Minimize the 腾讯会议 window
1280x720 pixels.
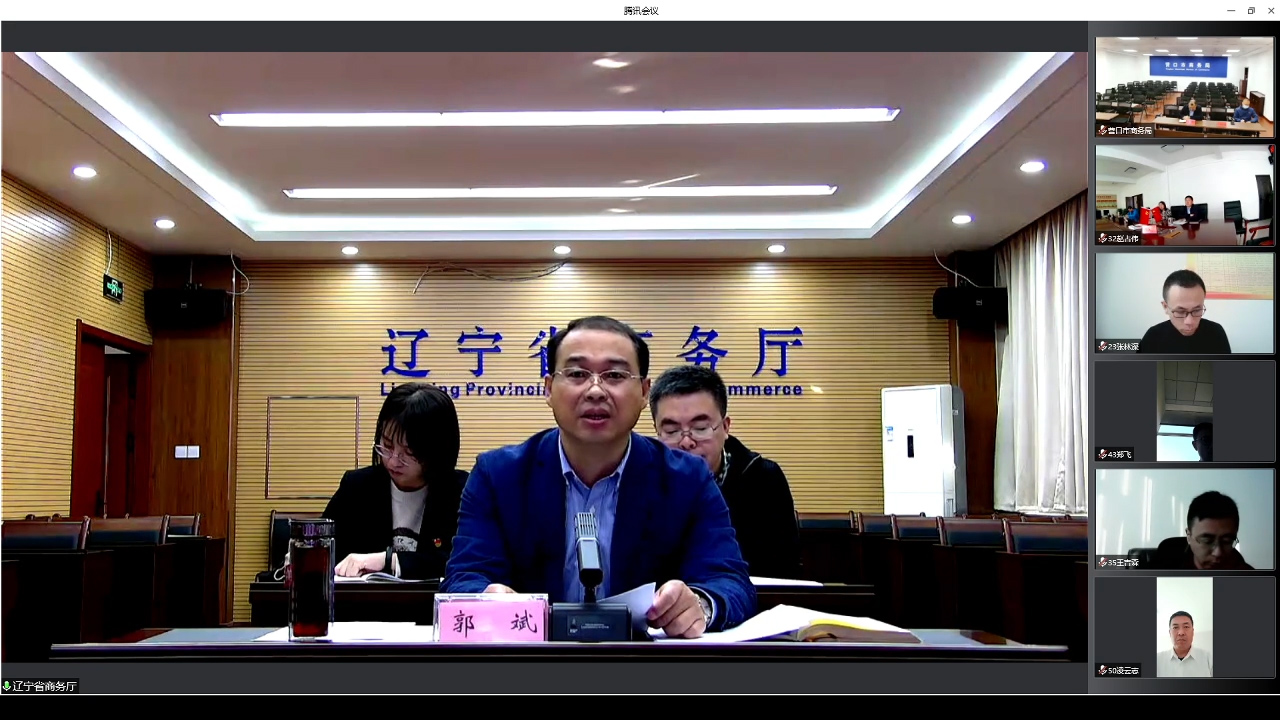tap(1230, 10)
